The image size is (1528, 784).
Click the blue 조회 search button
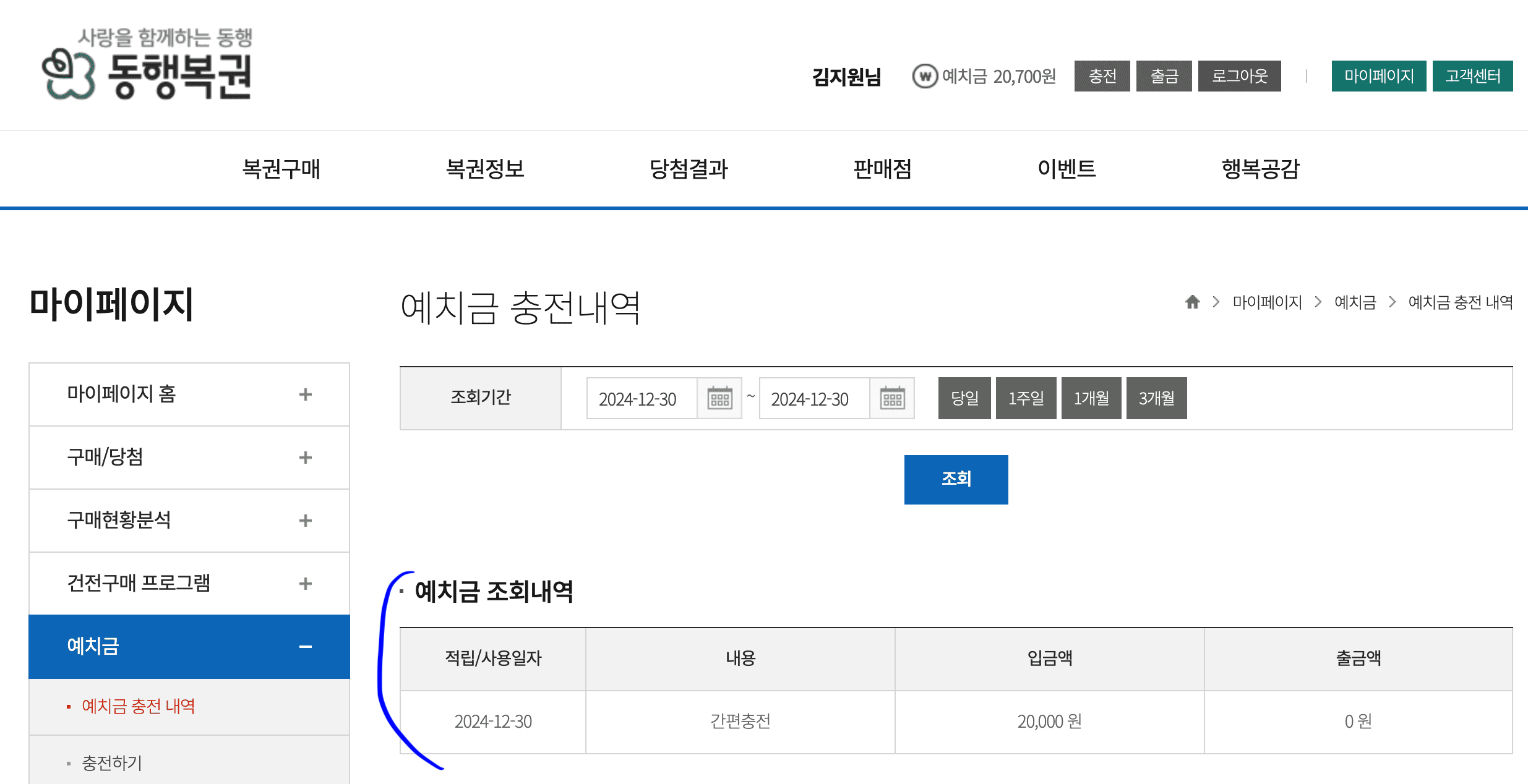pyautogui.click(x=956, y=479)
